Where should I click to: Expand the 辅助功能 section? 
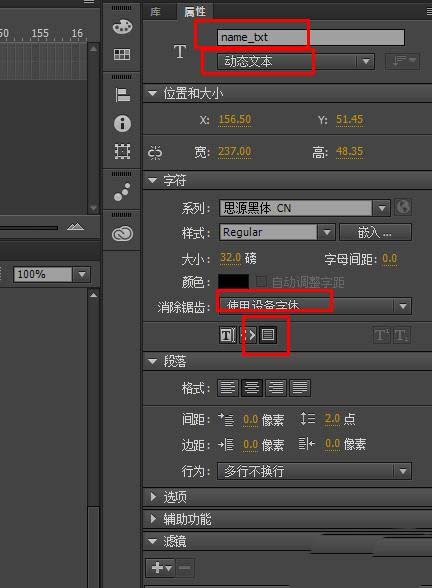pos(153,519)
